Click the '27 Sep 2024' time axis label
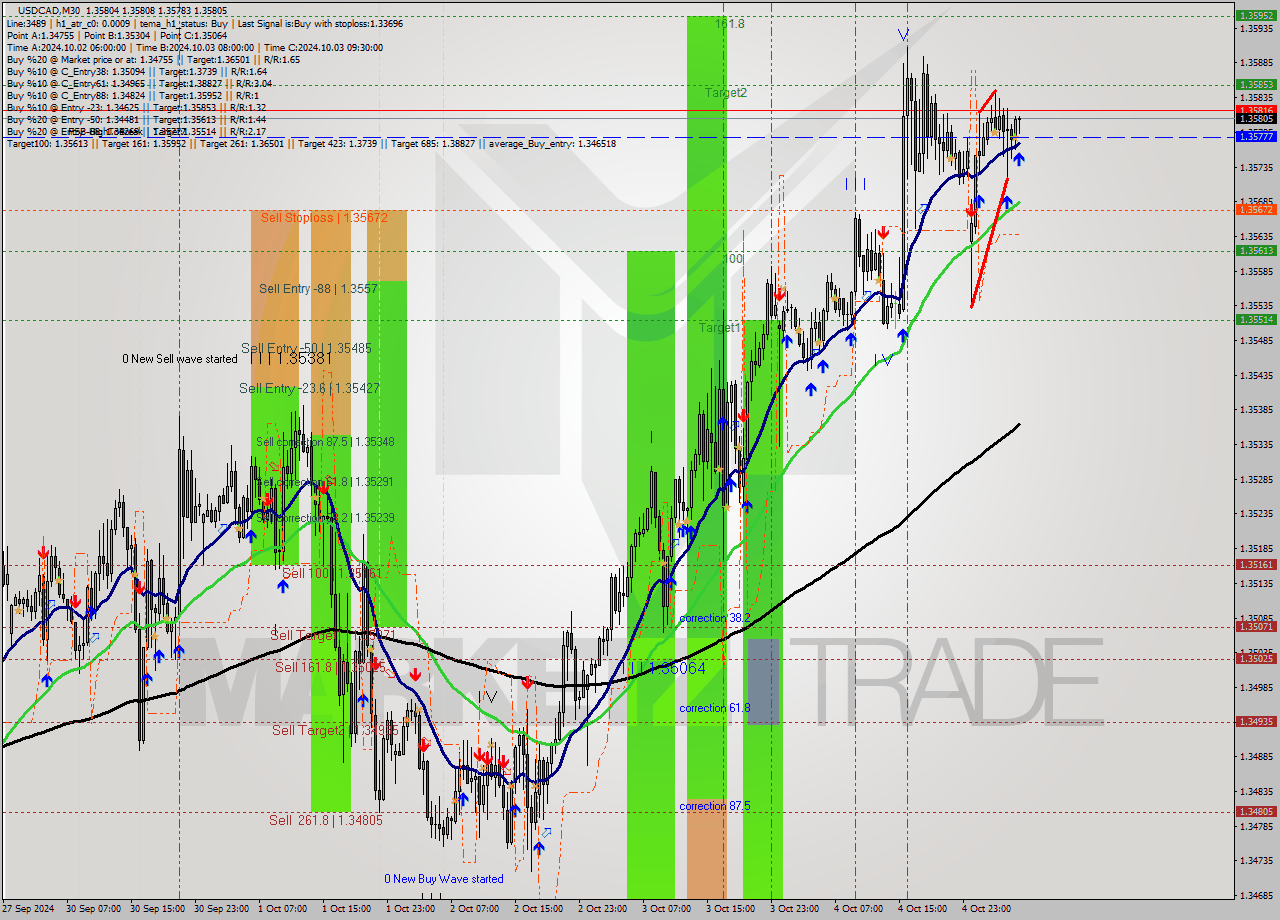This screenshot has width=1280, height=920. coord(29,909)
